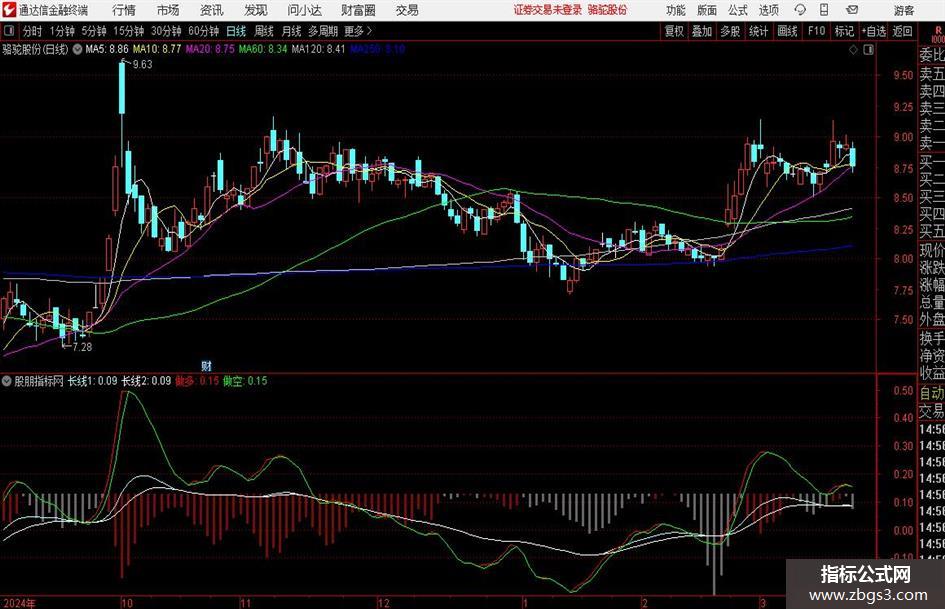Click the R 1000 badge icon

coord(938,34)
